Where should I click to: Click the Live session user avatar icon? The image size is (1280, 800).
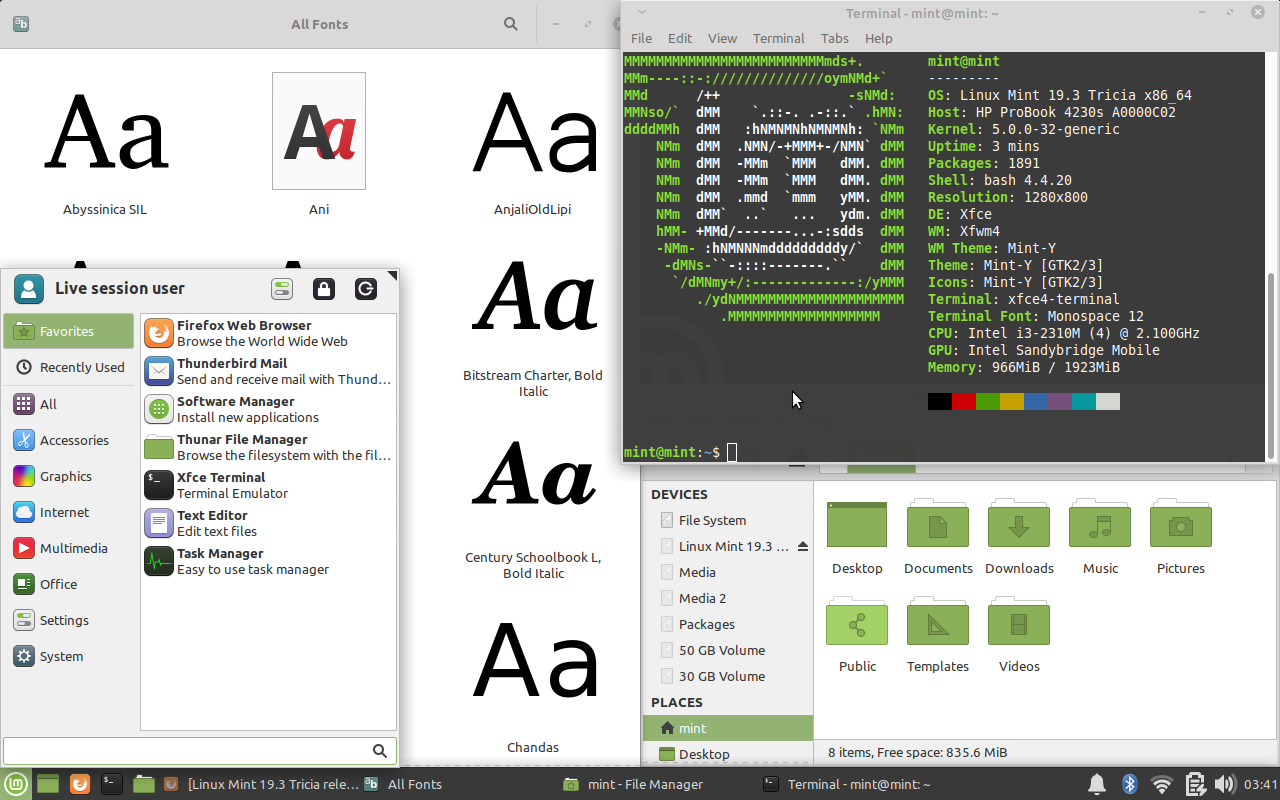pyautogui.click(x=29, y=289)
